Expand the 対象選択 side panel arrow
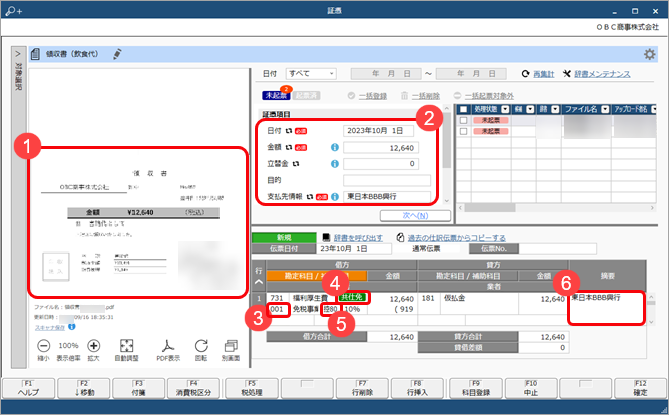Screen dimensions: 669x415 coord(18,54)
